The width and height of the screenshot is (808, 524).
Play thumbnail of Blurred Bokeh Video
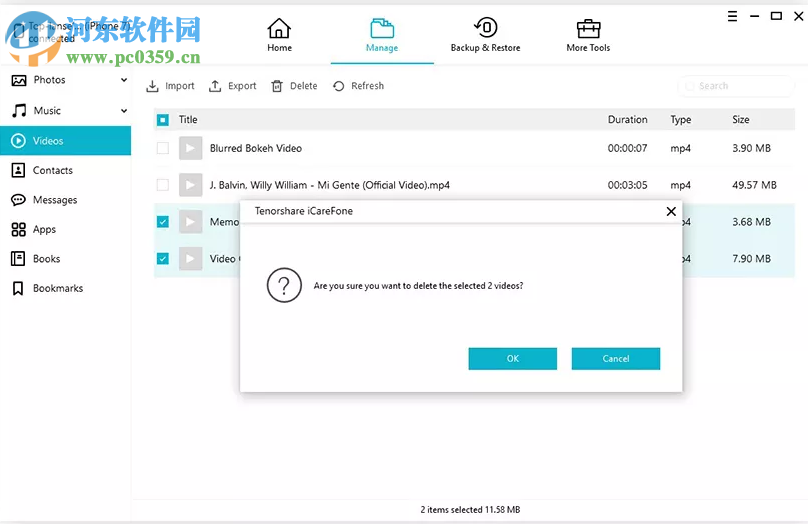coord(190,148)
